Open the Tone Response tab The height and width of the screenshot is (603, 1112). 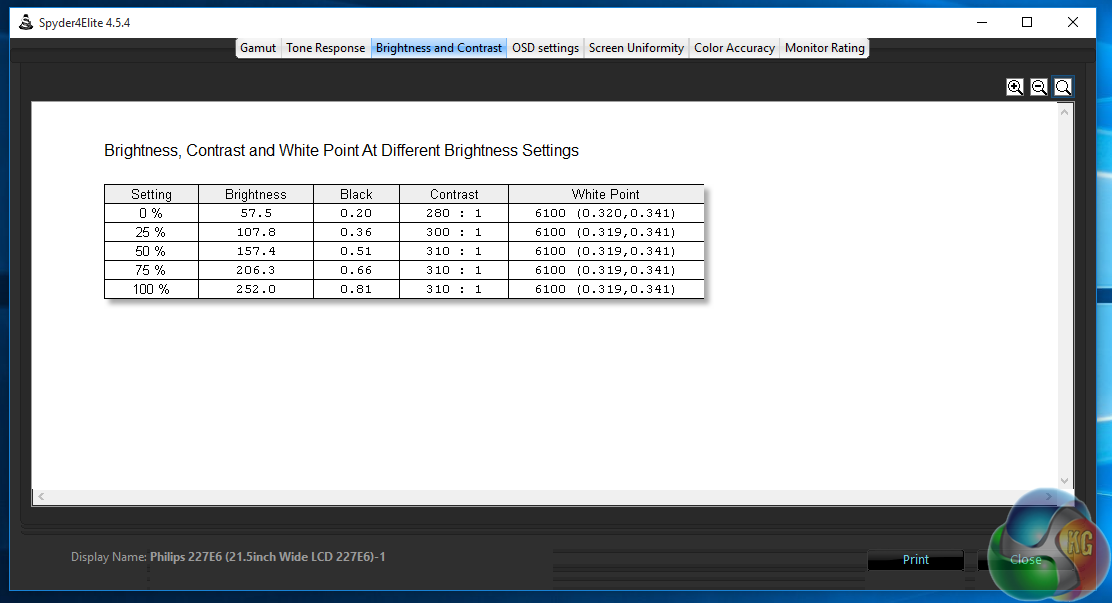tap(326, 48)
